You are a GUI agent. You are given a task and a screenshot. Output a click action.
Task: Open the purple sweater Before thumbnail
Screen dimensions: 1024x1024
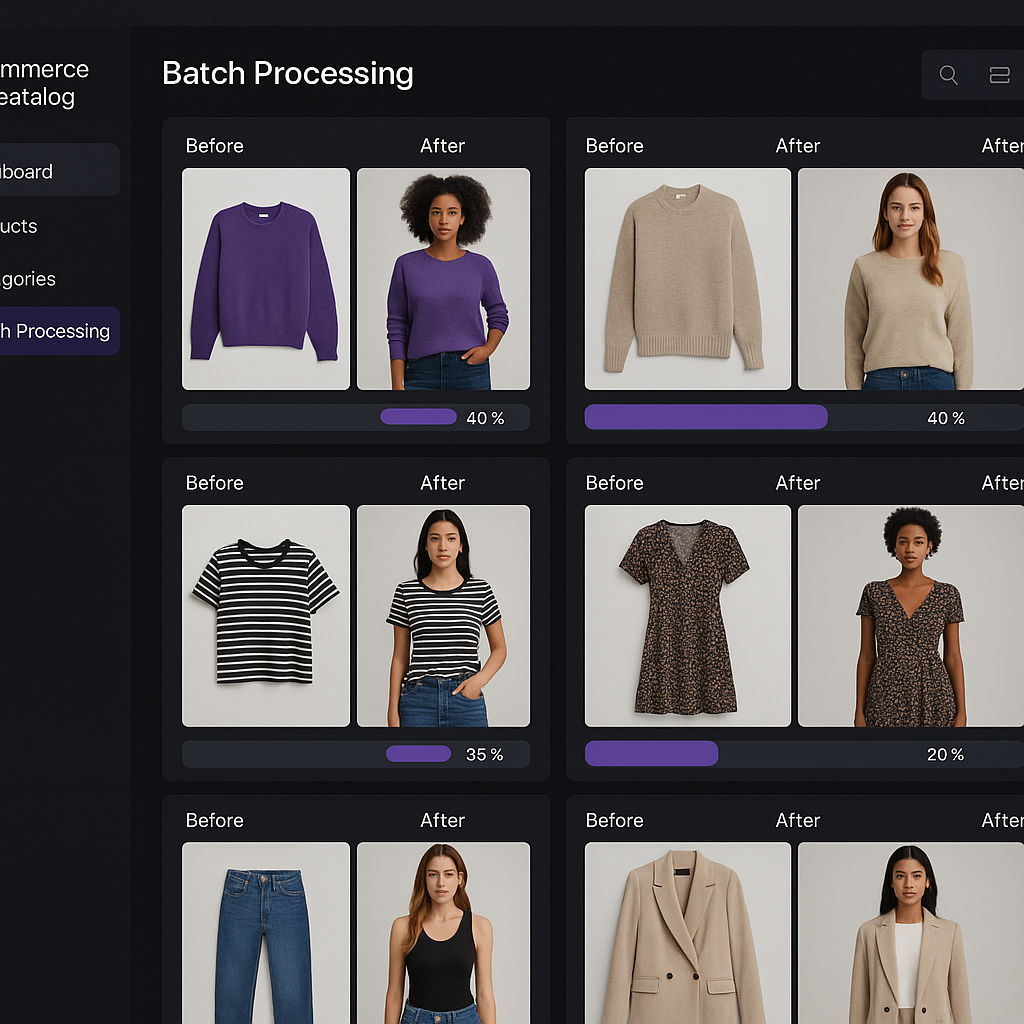265,279
